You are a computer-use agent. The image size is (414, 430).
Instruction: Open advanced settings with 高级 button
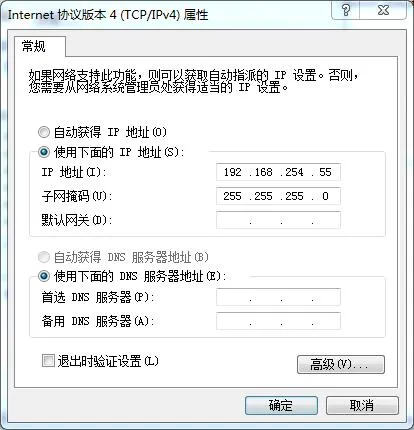tap(341, 364)
